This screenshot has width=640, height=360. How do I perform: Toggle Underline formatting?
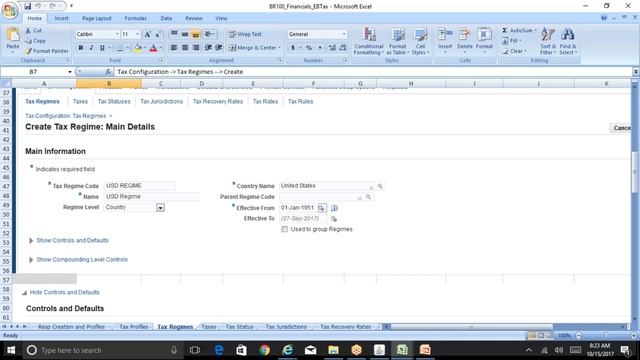102,48
